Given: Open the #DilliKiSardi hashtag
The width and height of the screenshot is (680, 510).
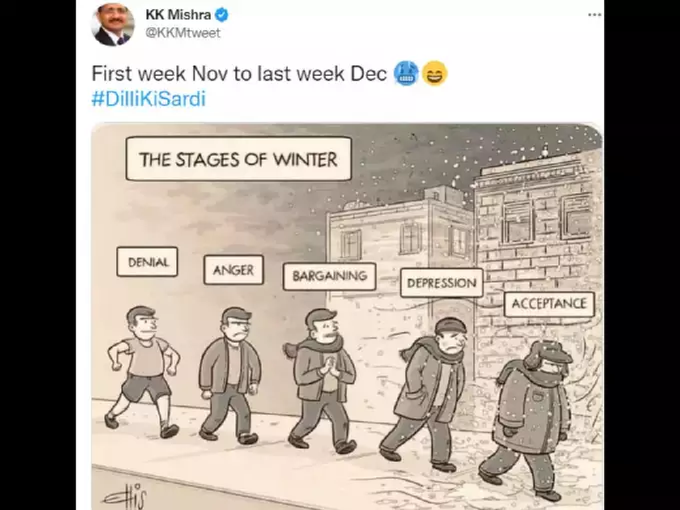Looking at the screenshot, I should coord(148,99).
